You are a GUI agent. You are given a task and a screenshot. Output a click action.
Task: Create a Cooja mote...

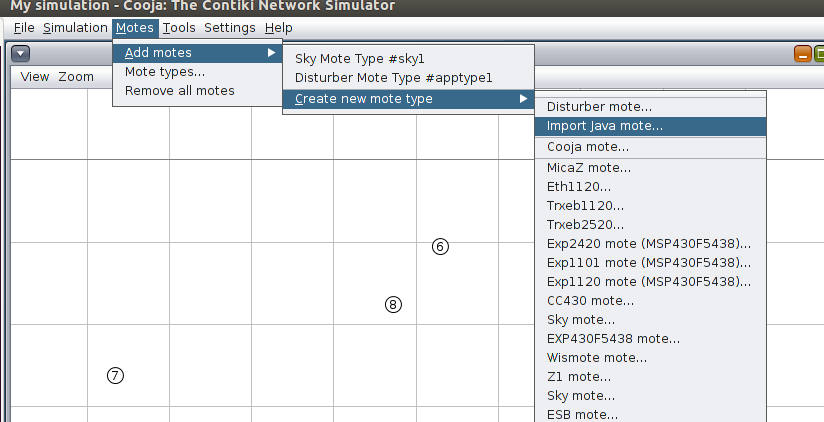click(651, 147)
